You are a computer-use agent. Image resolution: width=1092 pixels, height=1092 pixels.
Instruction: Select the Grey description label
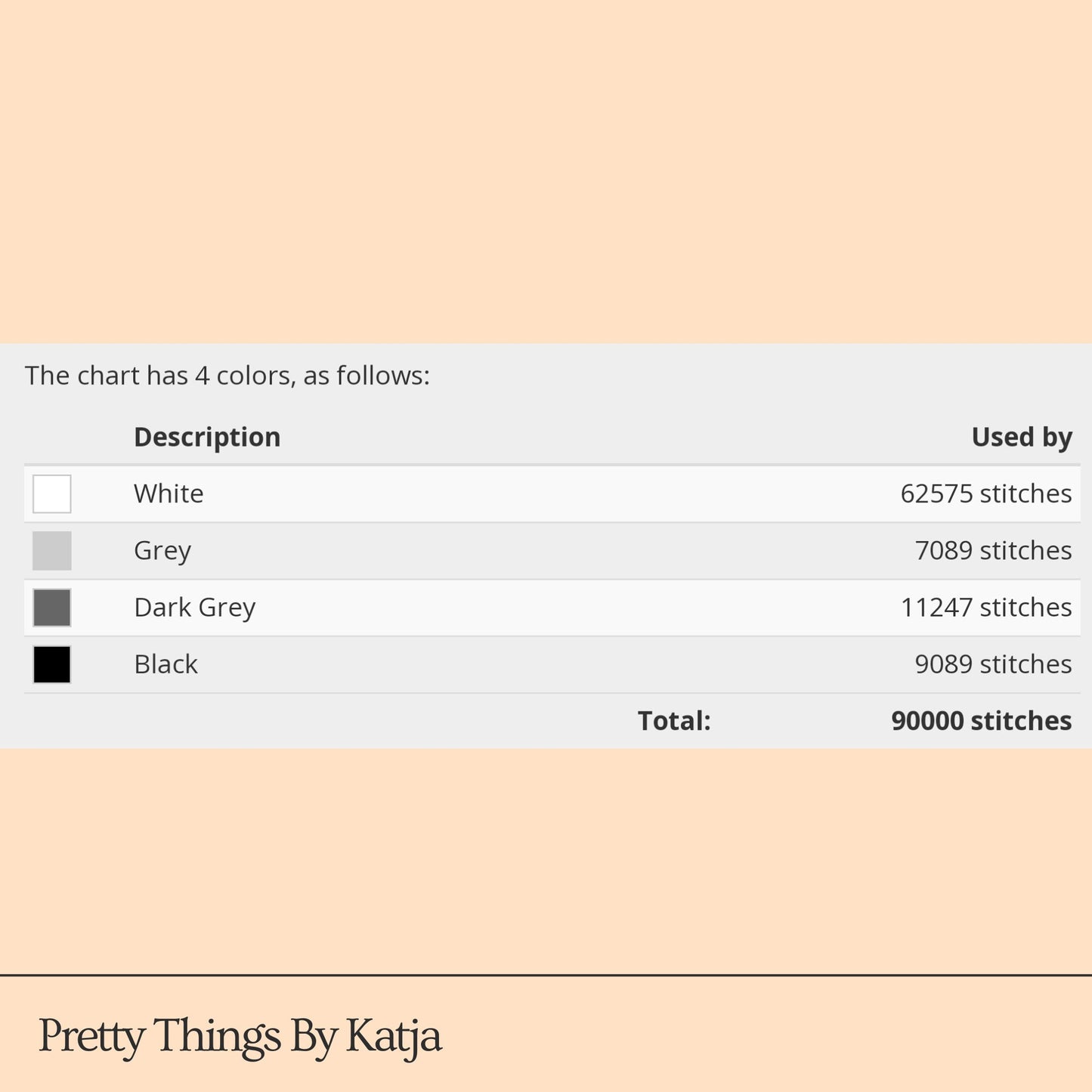coord(162,551)
